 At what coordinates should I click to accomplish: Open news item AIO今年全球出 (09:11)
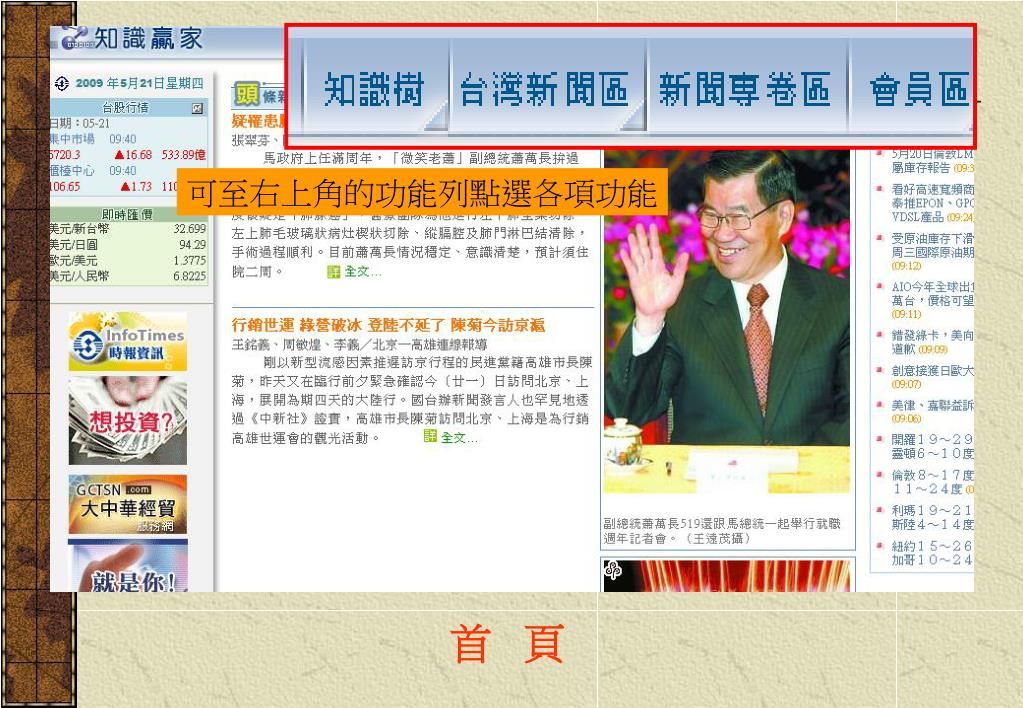pos(932,300)
